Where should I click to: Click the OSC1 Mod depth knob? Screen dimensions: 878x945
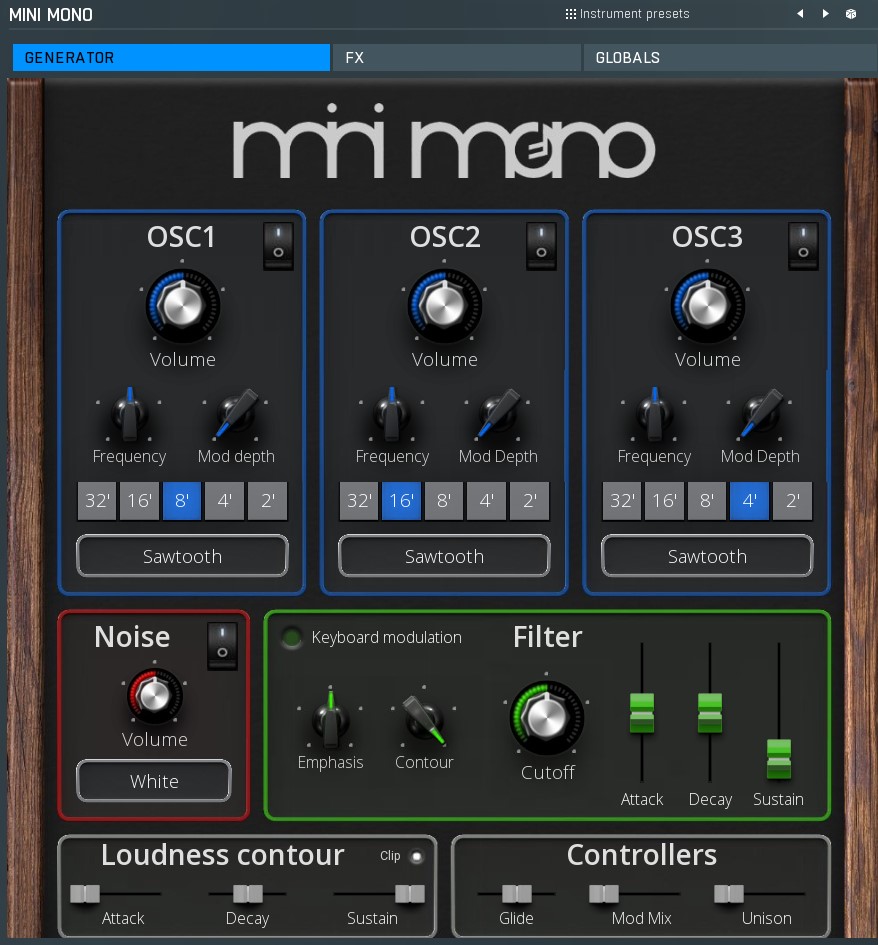(x=236, y=413)
